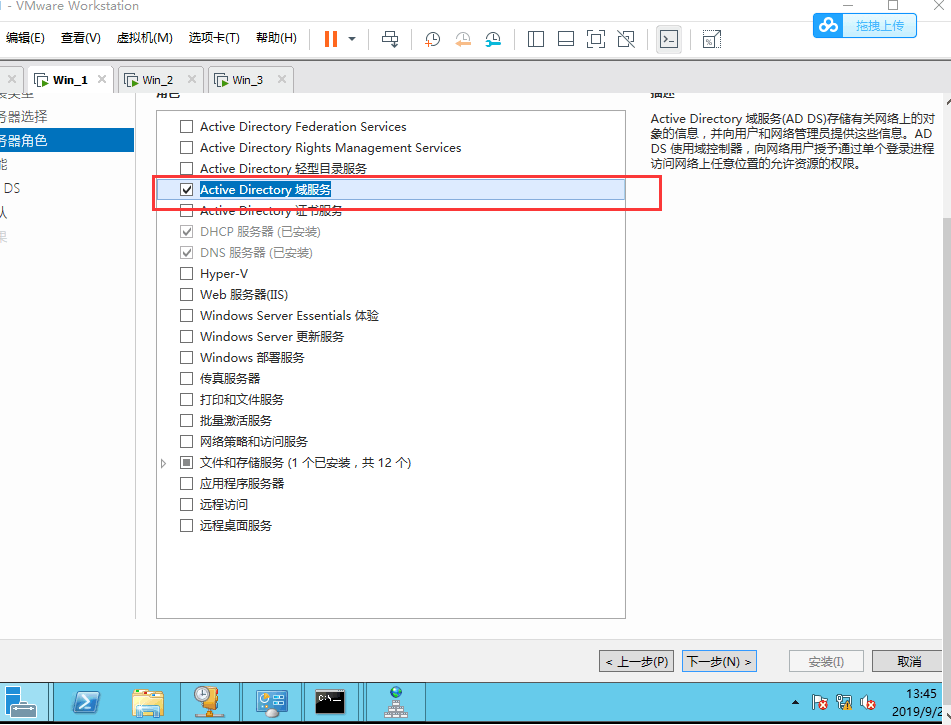Open Command Prompt from the taskbar
The image size is (951, 725).
coord(331,702)
